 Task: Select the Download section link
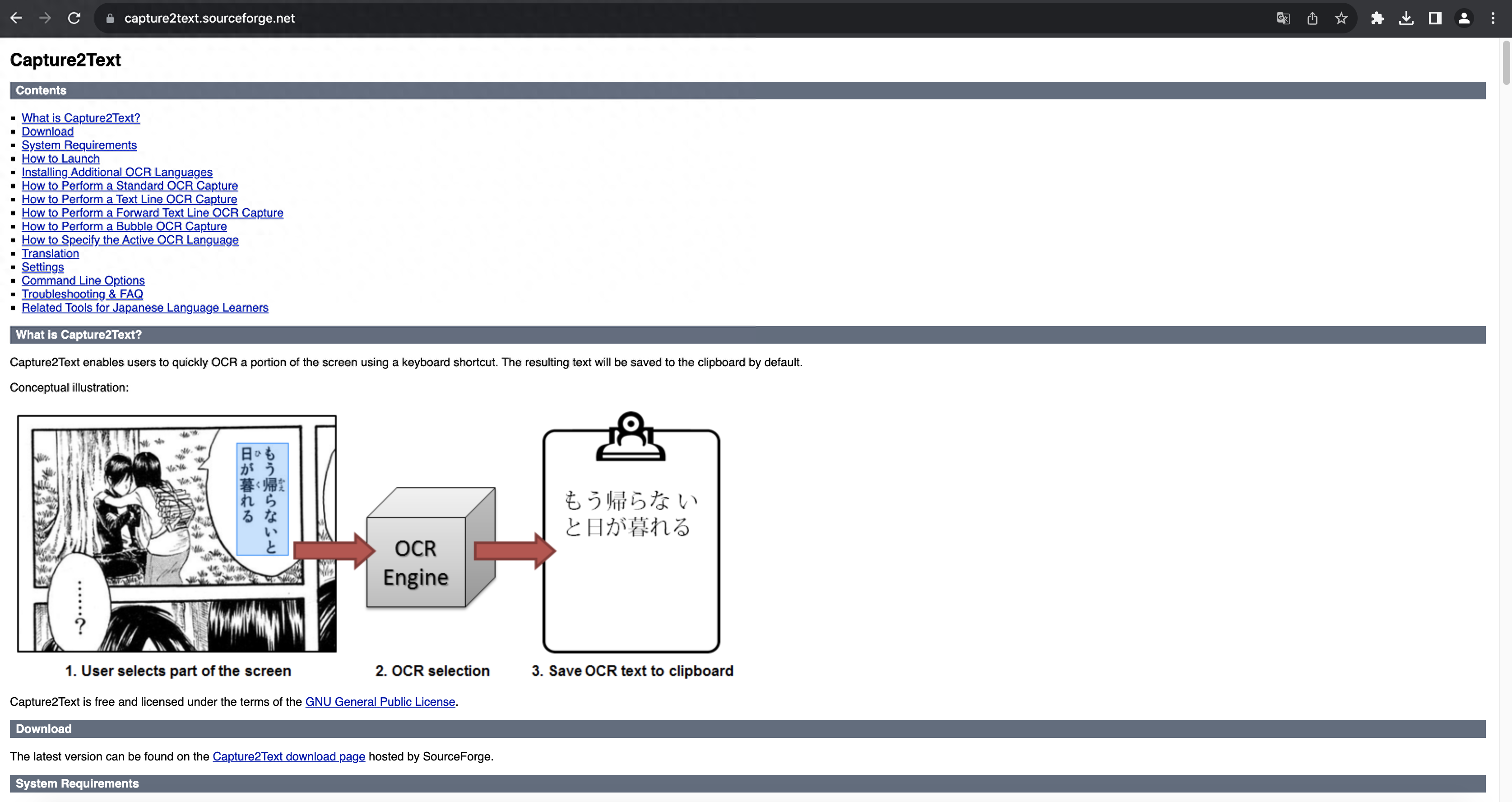click(x=47, y=131)
